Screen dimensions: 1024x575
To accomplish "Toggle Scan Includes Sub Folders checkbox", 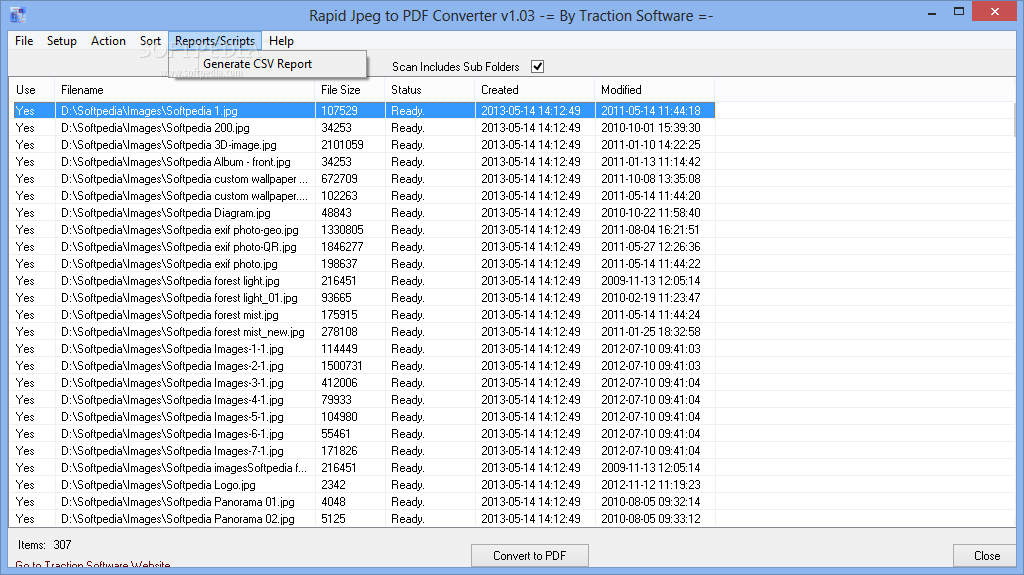I will point(537,67).
